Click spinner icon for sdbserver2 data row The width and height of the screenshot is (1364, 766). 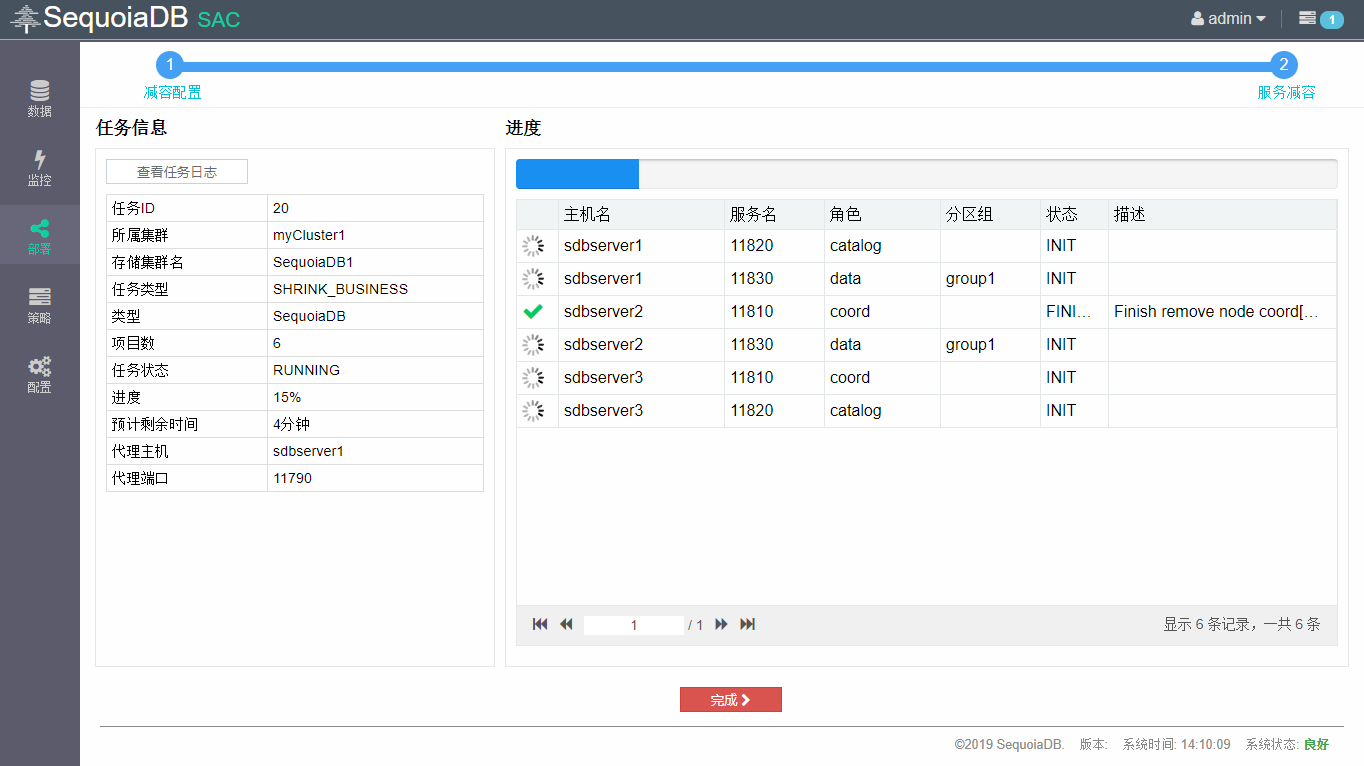tap(533, 344)
